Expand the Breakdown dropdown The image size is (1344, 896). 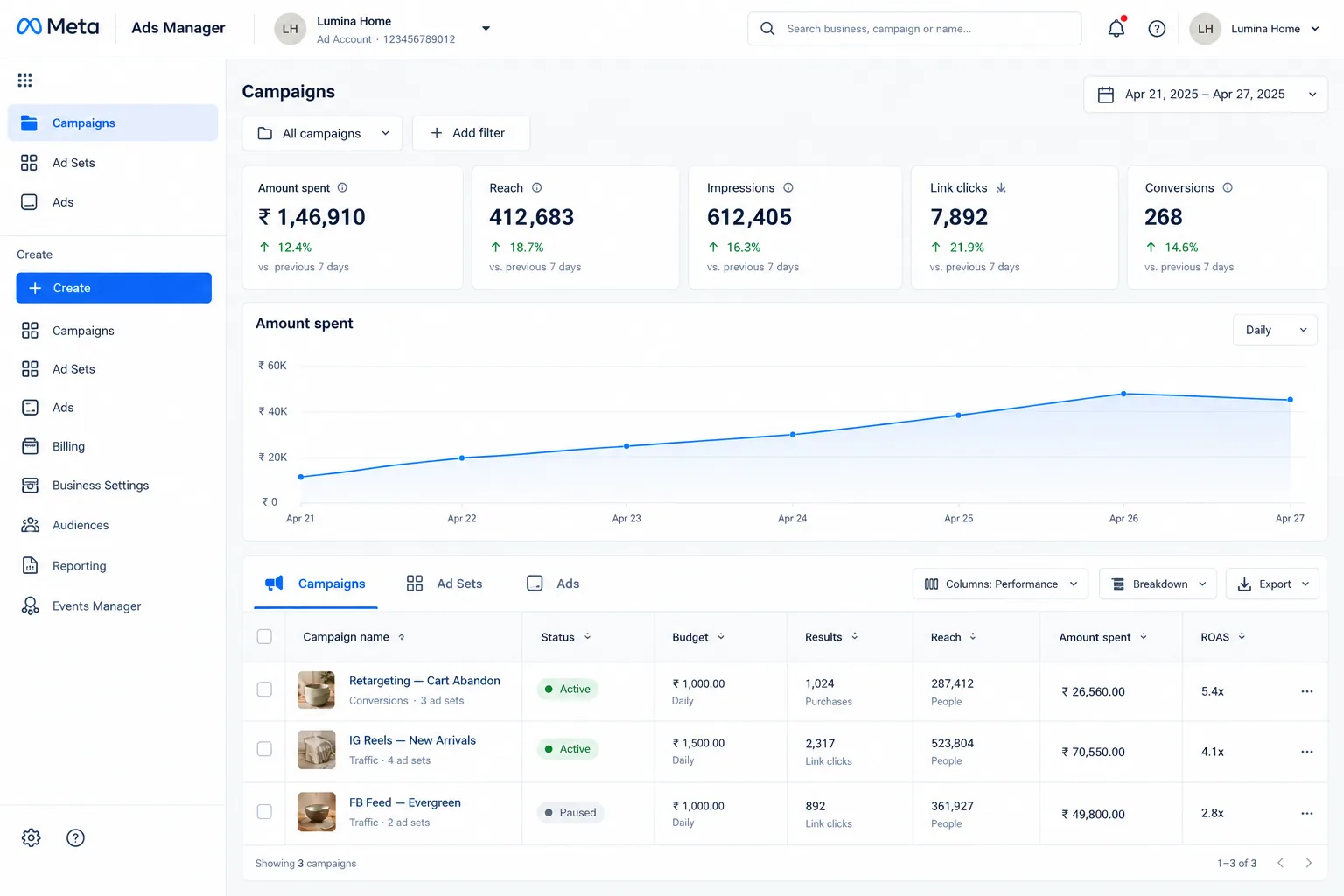pos(1158,584)
